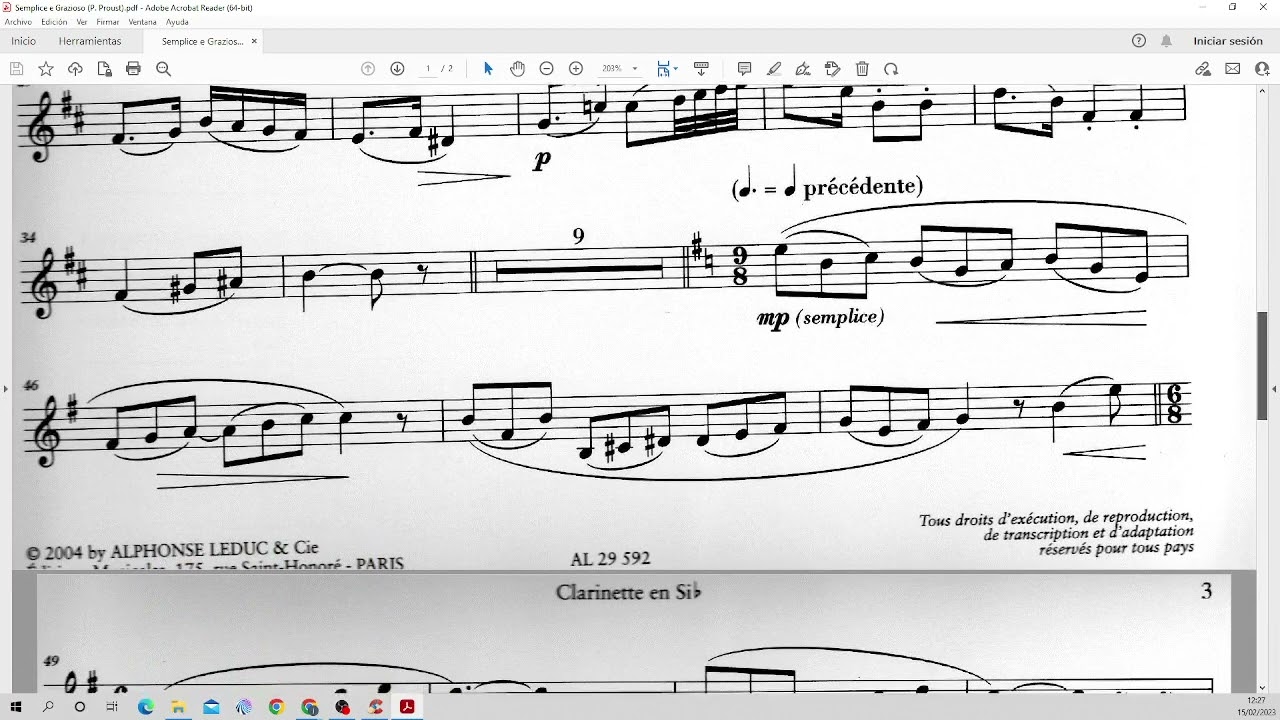Image resolution: width=1280 pixels, height=720 pixels.
Task: Open the notifications bell
Action: coord(1166,41)
